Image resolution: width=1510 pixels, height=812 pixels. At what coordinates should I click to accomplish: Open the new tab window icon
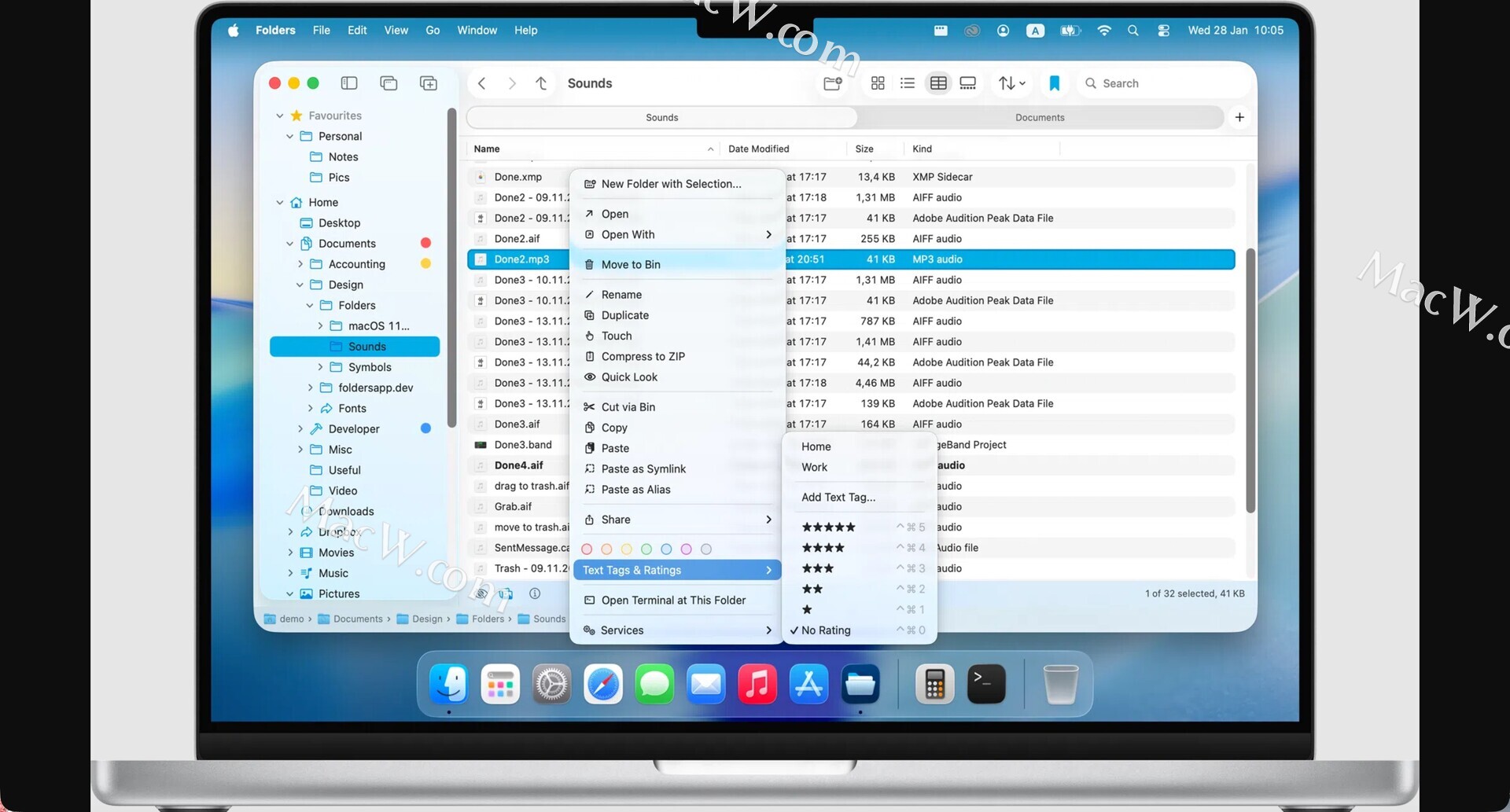(x=428, y=83)
